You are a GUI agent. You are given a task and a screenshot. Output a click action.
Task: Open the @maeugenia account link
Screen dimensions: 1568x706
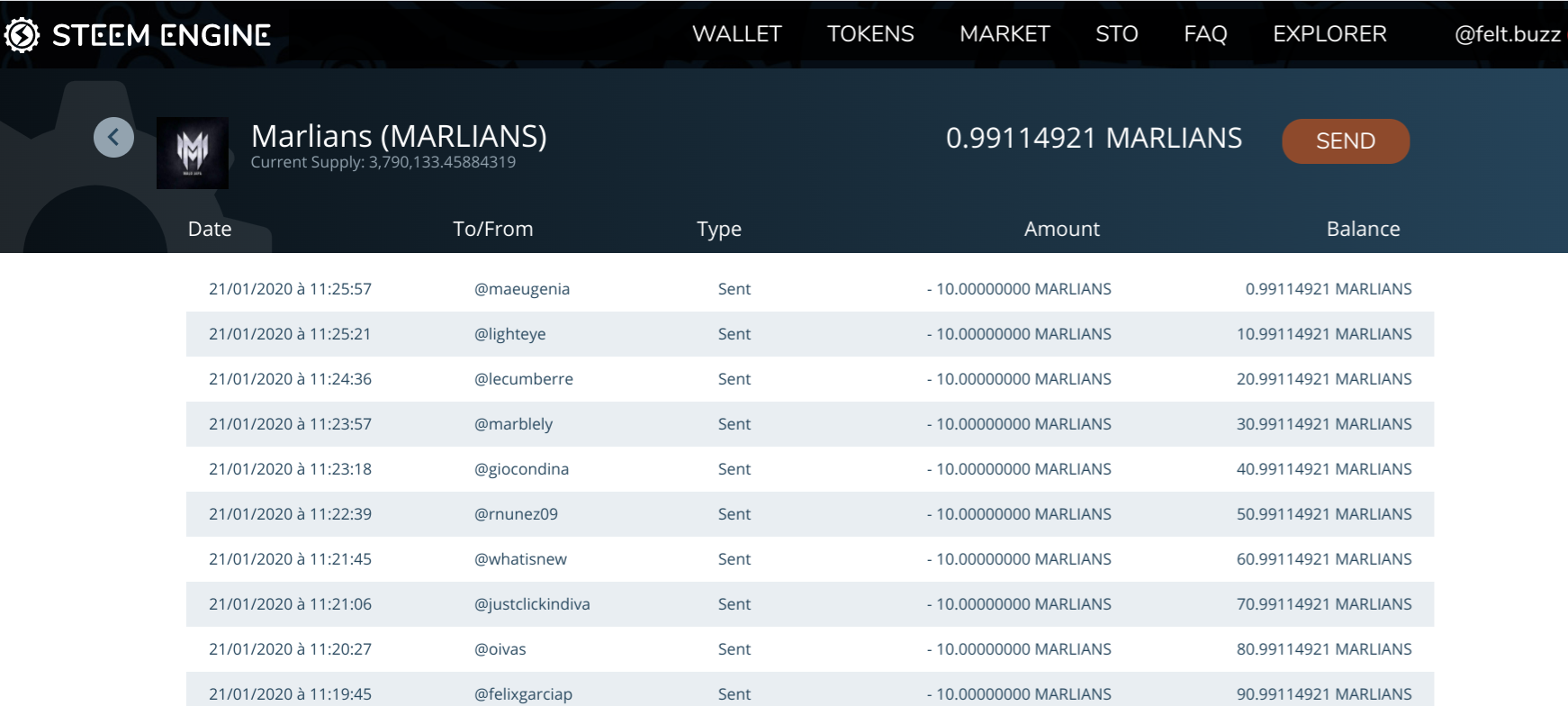[522, 289]
